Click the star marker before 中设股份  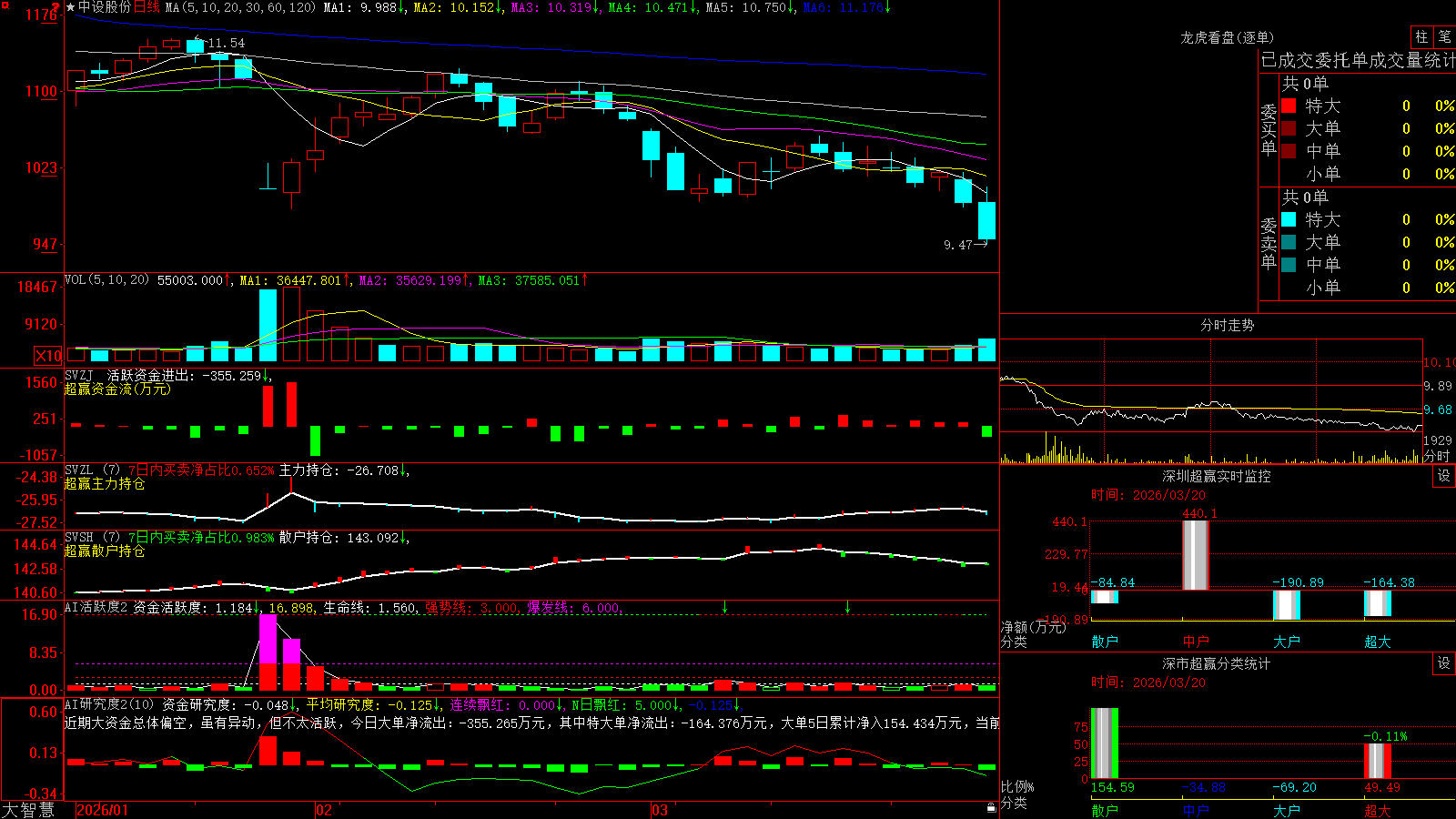(70, 7)
